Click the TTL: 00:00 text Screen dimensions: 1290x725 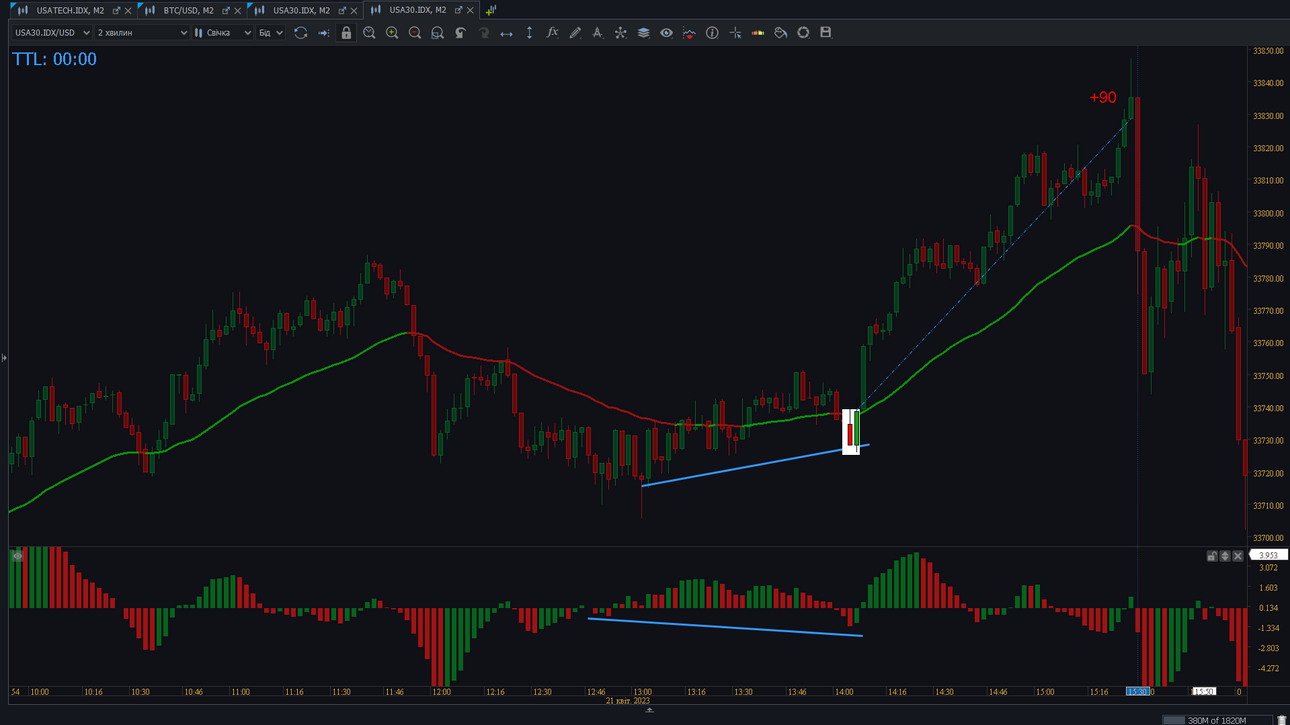pos(54,59)
